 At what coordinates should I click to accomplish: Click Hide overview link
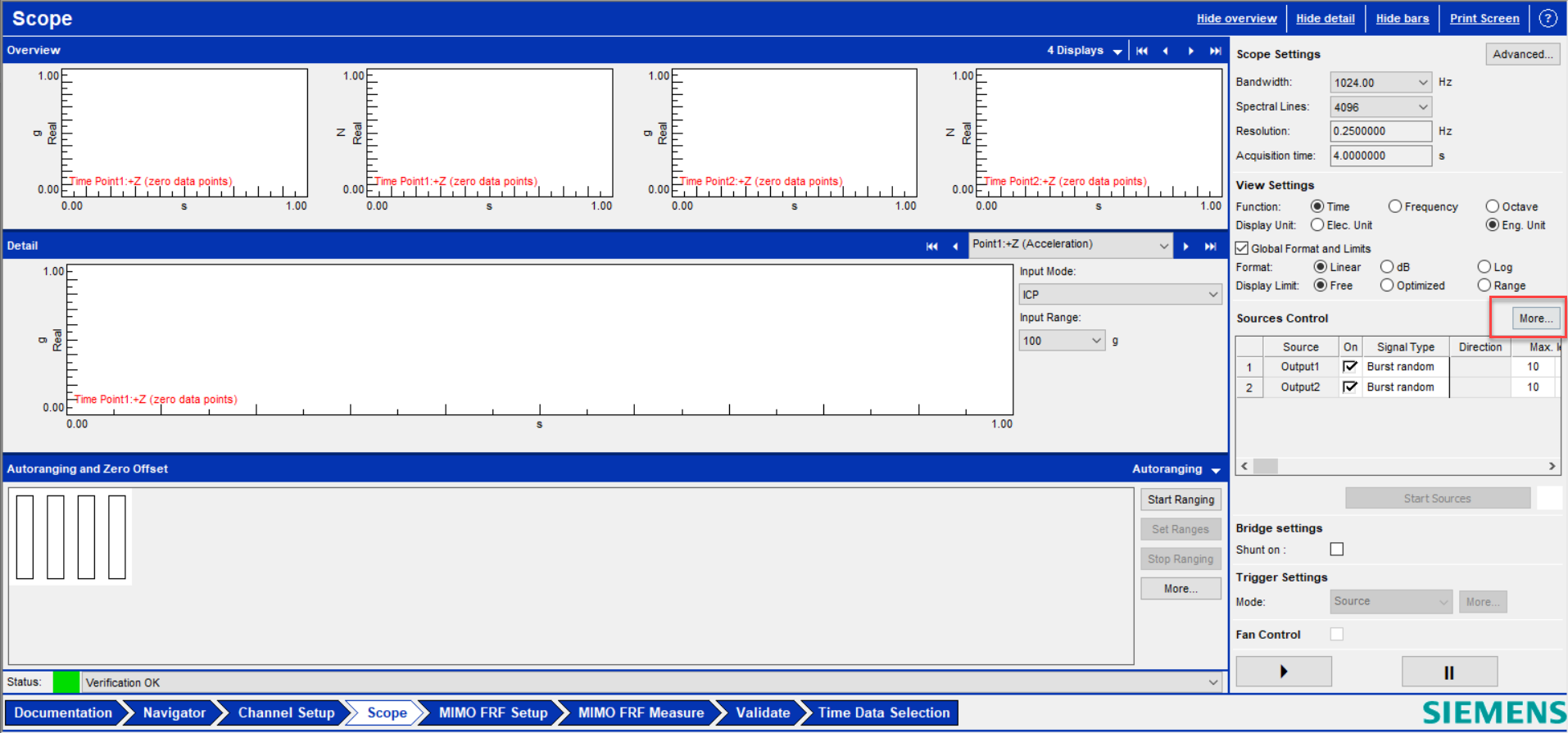tap(1236, 18)
